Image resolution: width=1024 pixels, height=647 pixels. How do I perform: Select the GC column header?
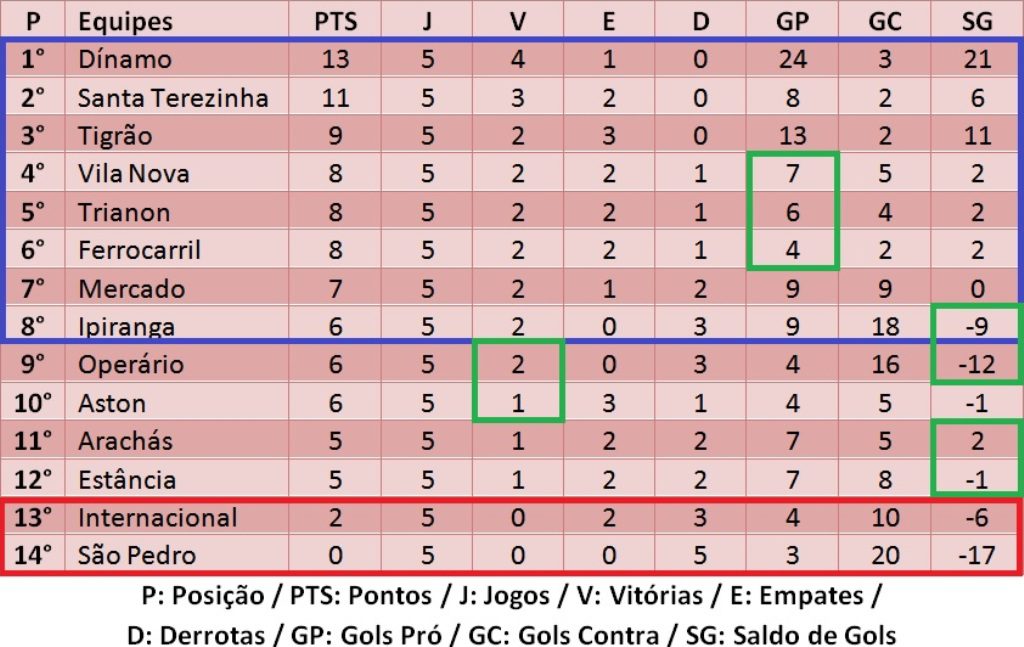pyautogui.click(x=884, y=21)
